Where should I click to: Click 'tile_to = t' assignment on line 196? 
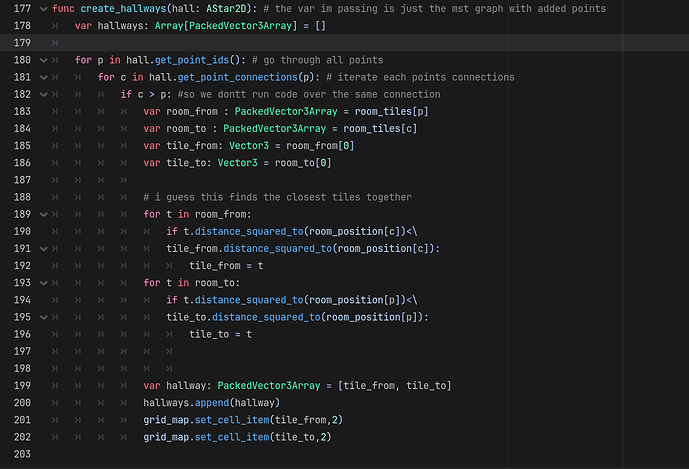pyautogui.click(x=221, y=334)
